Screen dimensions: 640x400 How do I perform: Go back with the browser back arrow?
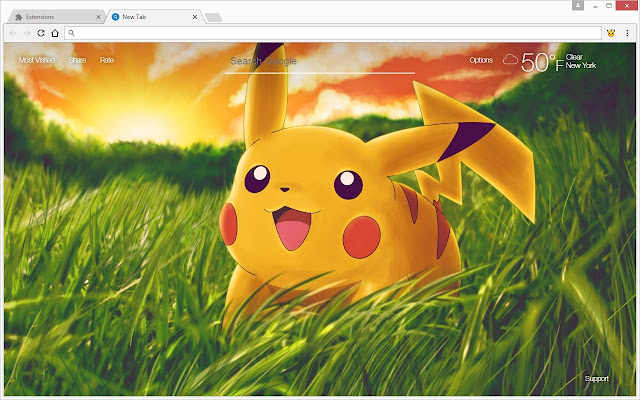(13, 33)
